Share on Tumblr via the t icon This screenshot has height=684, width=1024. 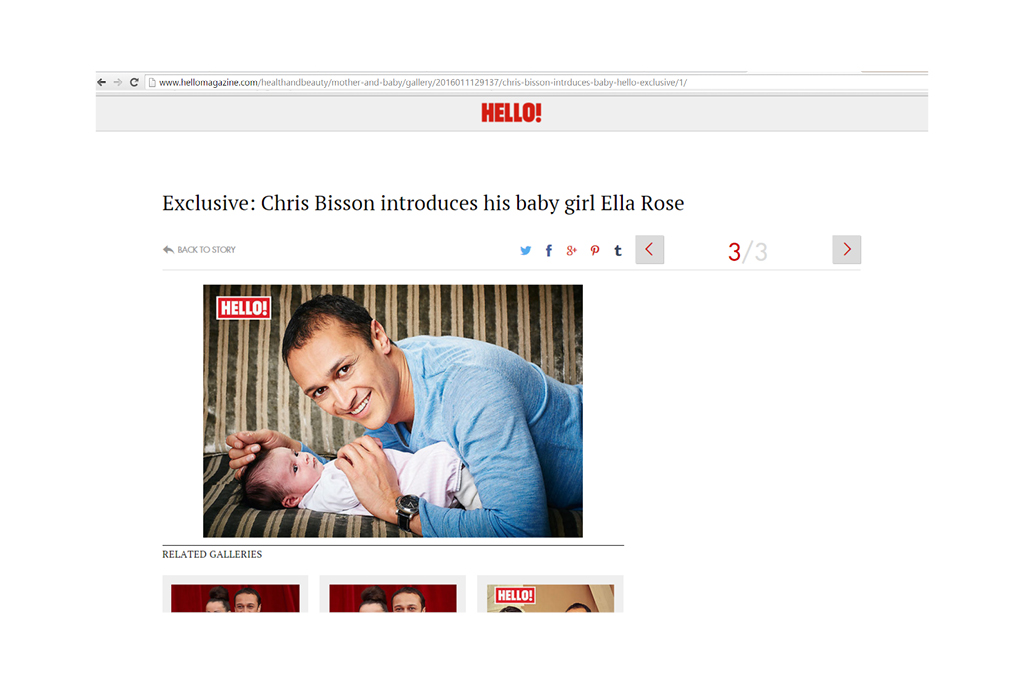[618, 250]
